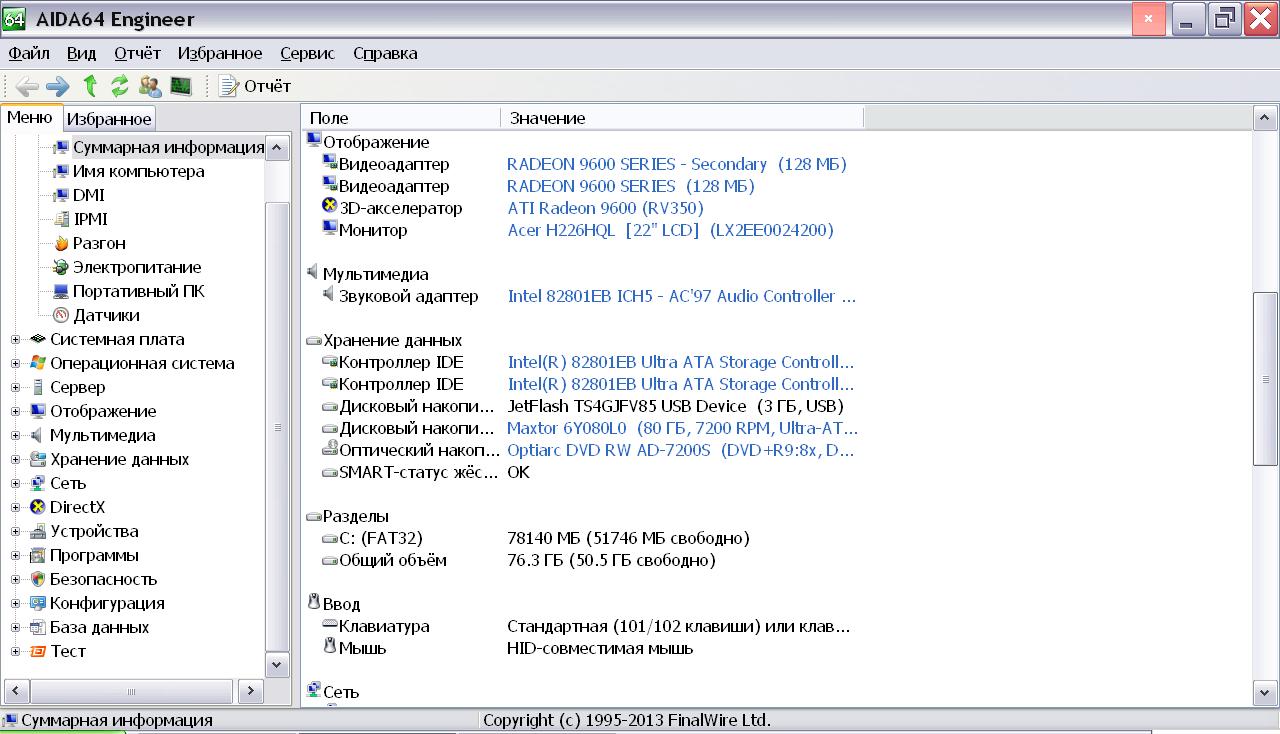Open the Вид menu

82,53
